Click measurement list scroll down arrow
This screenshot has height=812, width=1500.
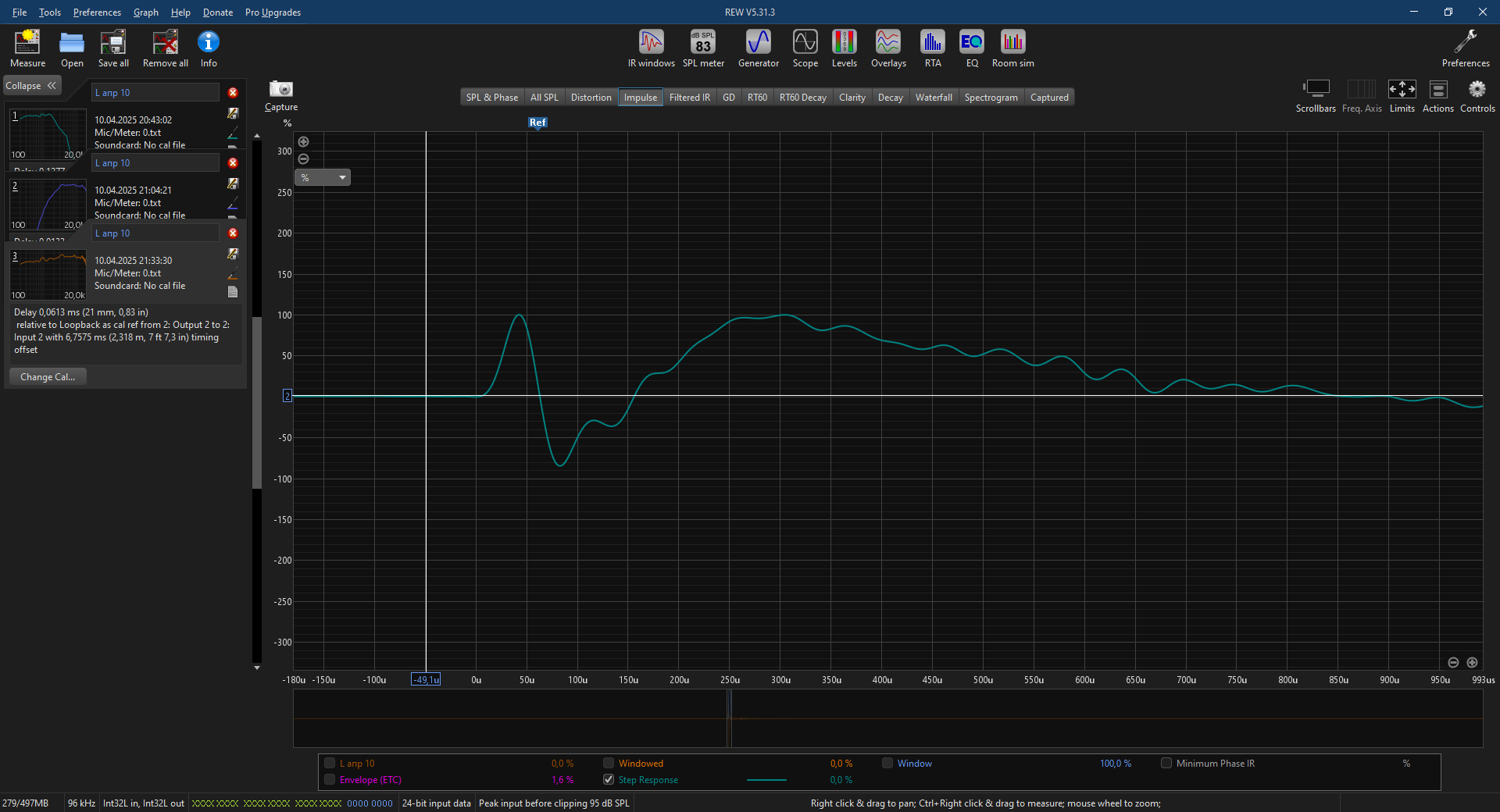[257, 668]
